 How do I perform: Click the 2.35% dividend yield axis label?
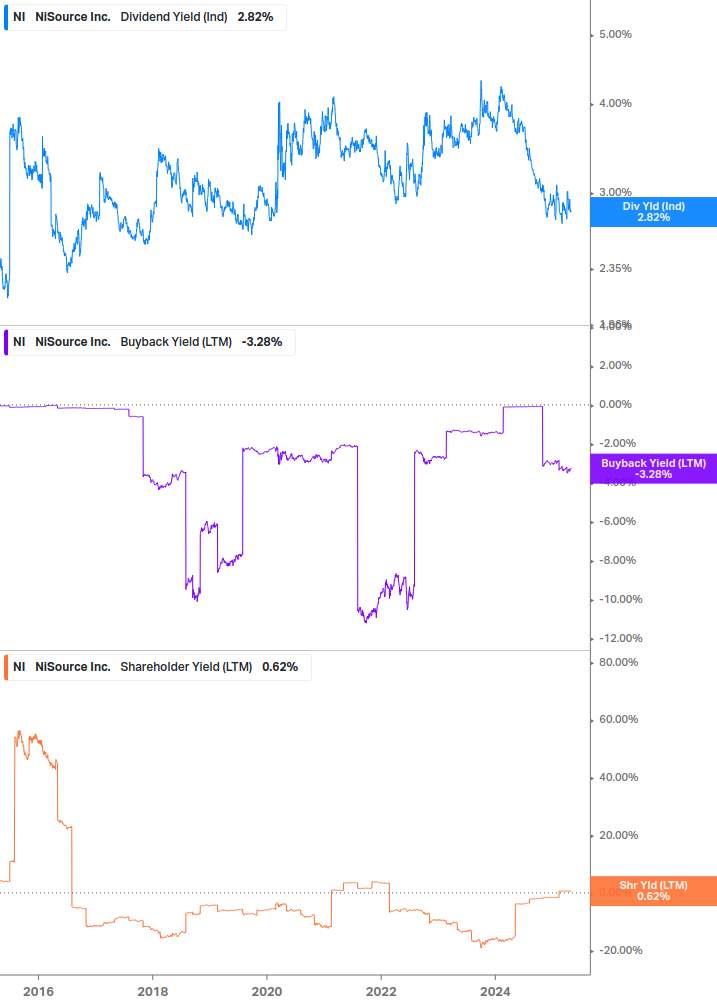pos(615,269)
